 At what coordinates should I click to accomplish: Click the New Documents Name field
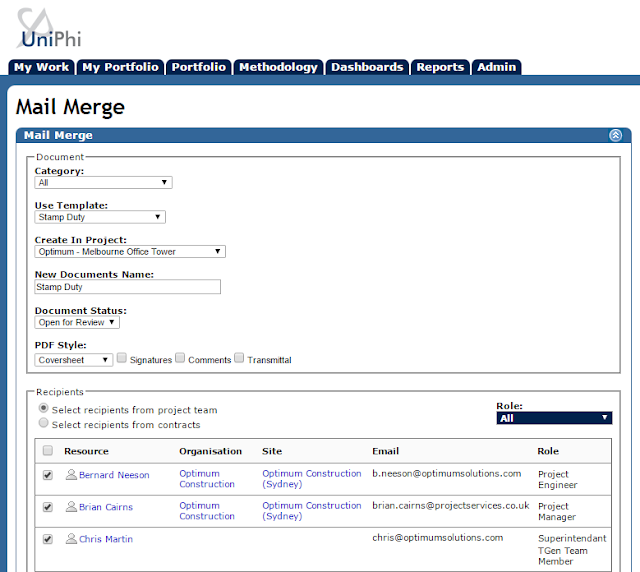pyautogui.click(x=128, y=287)
